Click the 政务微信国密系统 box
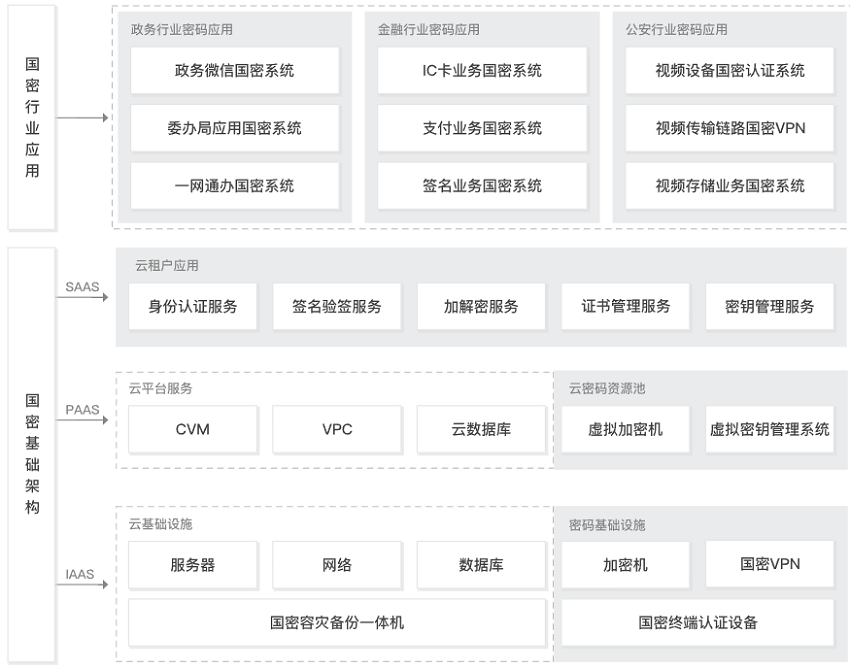This screenshot has width=850, height=668. click(x=234, y=71)
